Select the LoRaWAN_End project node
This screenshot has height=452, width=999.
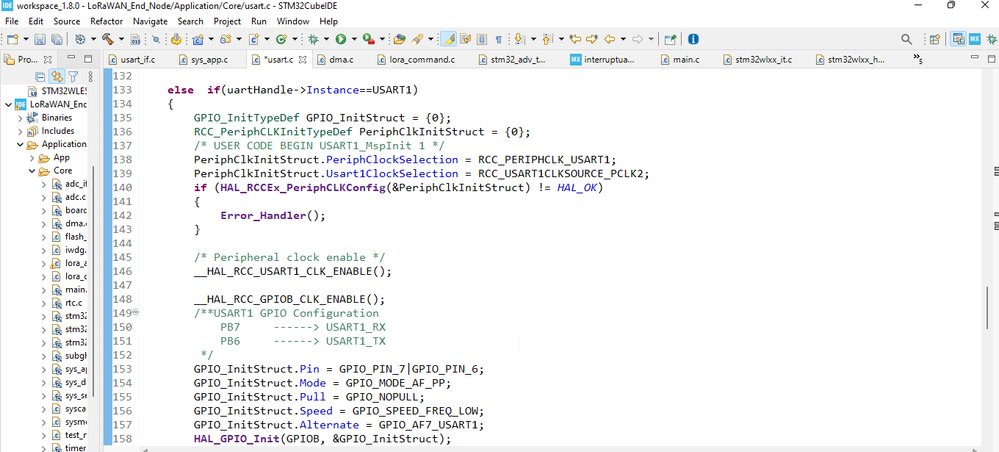pyautogui.click(x=58, y=105)
